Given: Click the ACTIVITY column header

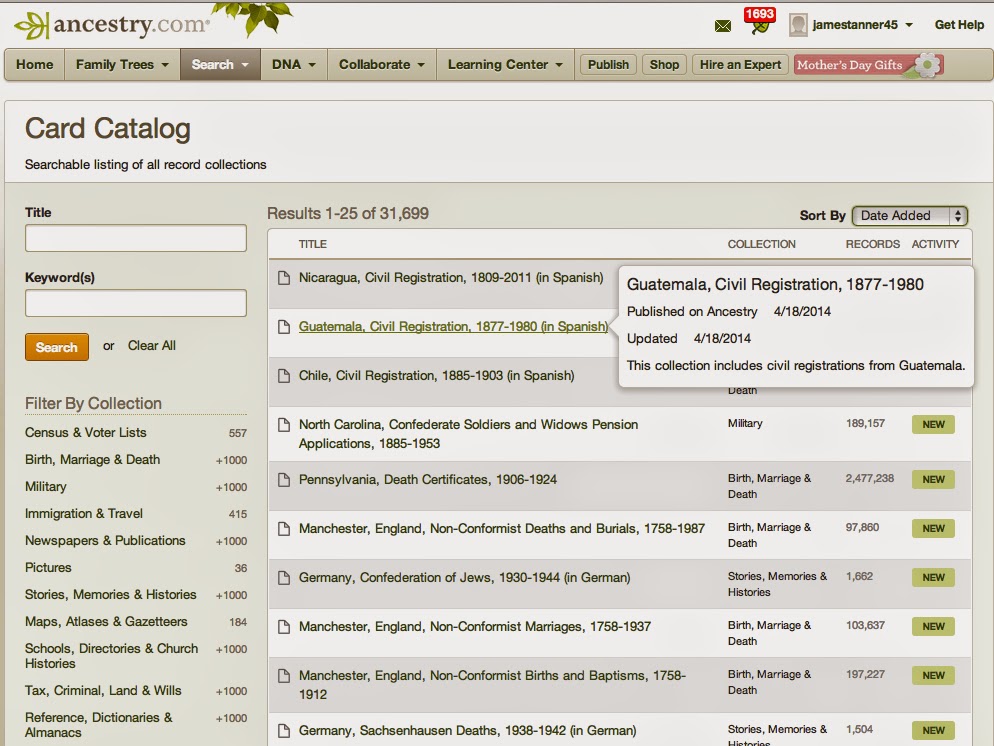Looking at the screenshot, I should click(x=935, y=244).
